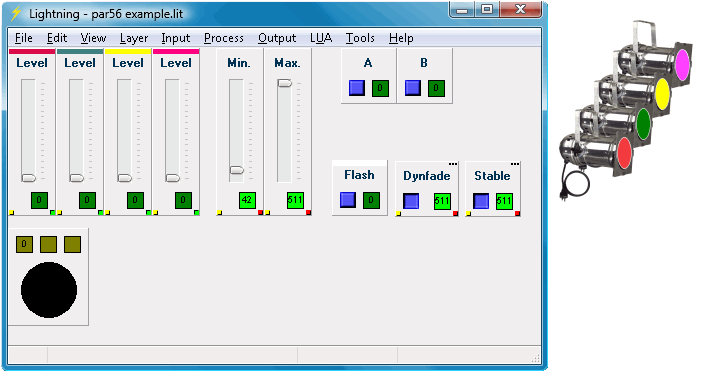Click the third olive box above the circle
Viewport: 727px width, 372px height.
73,244
